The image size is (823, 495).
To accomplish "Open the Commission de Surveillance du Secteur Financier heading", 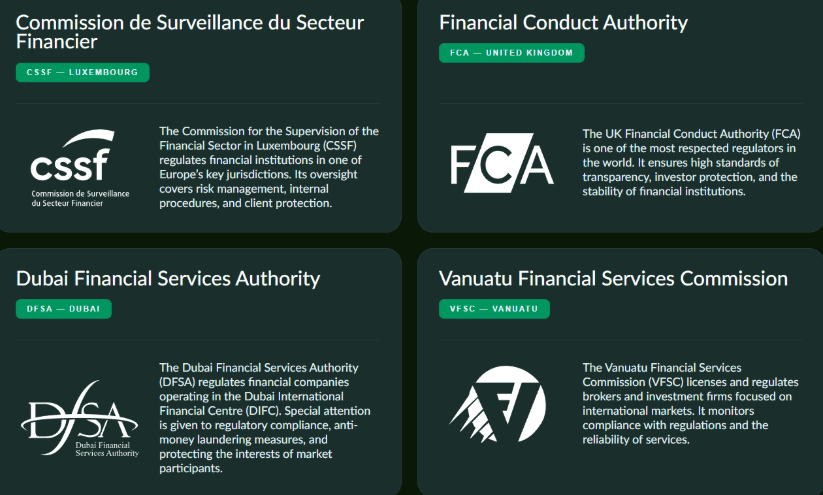I will point(190,33).
